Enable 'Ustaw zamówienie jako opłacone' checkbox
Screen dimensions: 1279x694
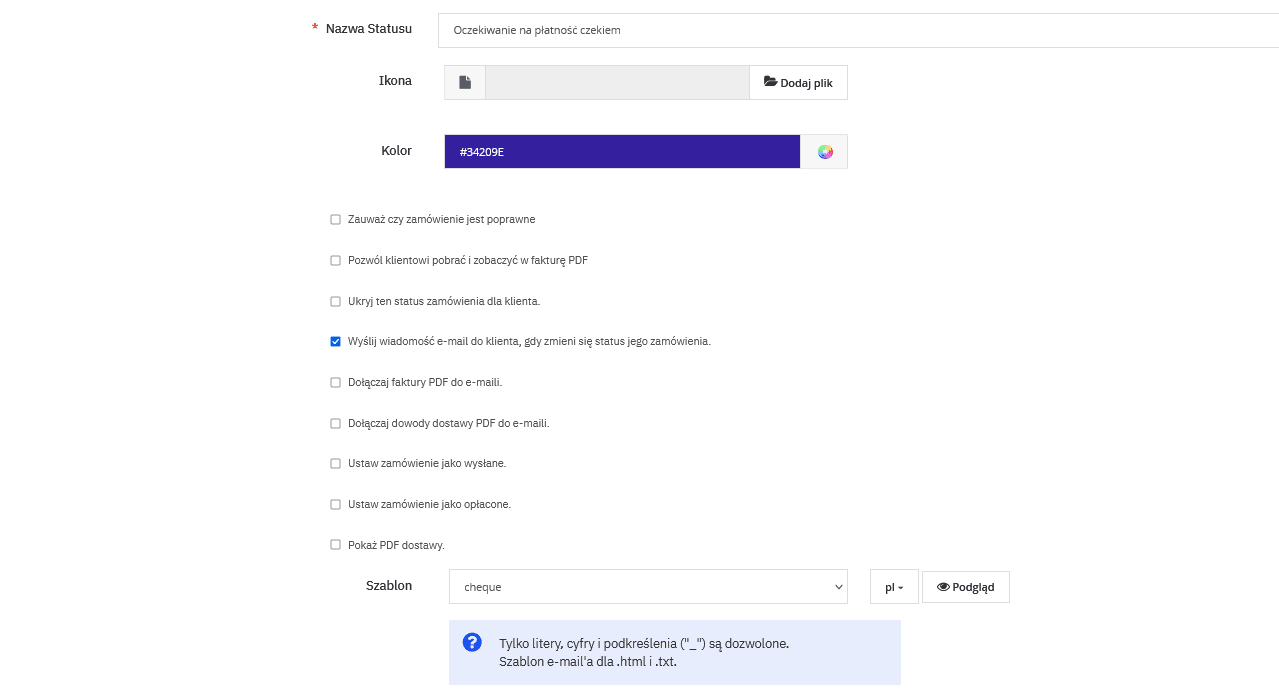336,504
